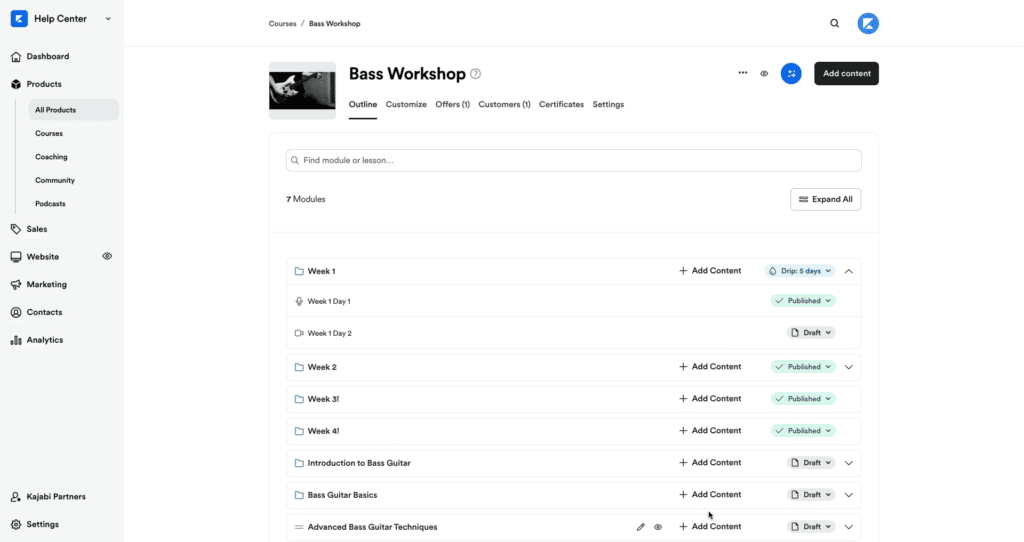Expand the Advanced Bass Guitar Techniques chevron
The image size is (1024, 542).
(x=849, y=527)
